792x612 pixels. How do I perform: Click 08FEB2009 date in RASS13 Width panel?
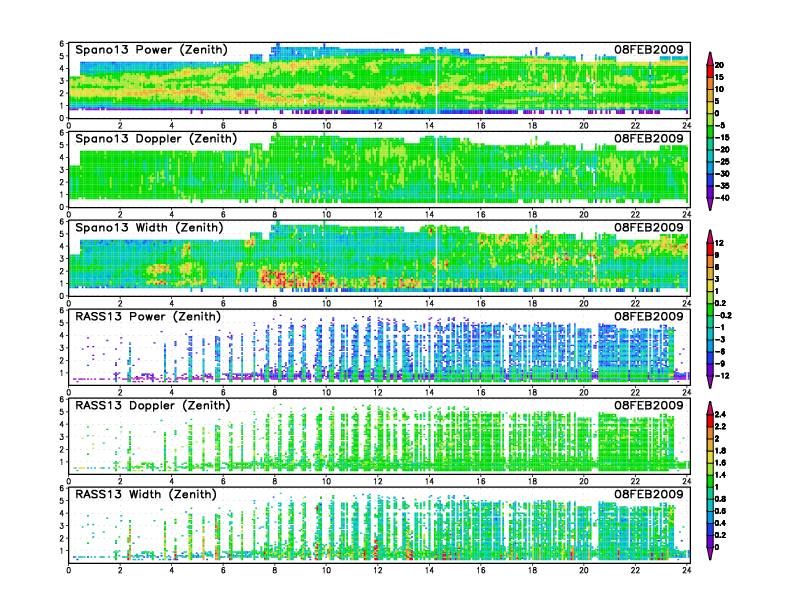(x=649, y=494)
